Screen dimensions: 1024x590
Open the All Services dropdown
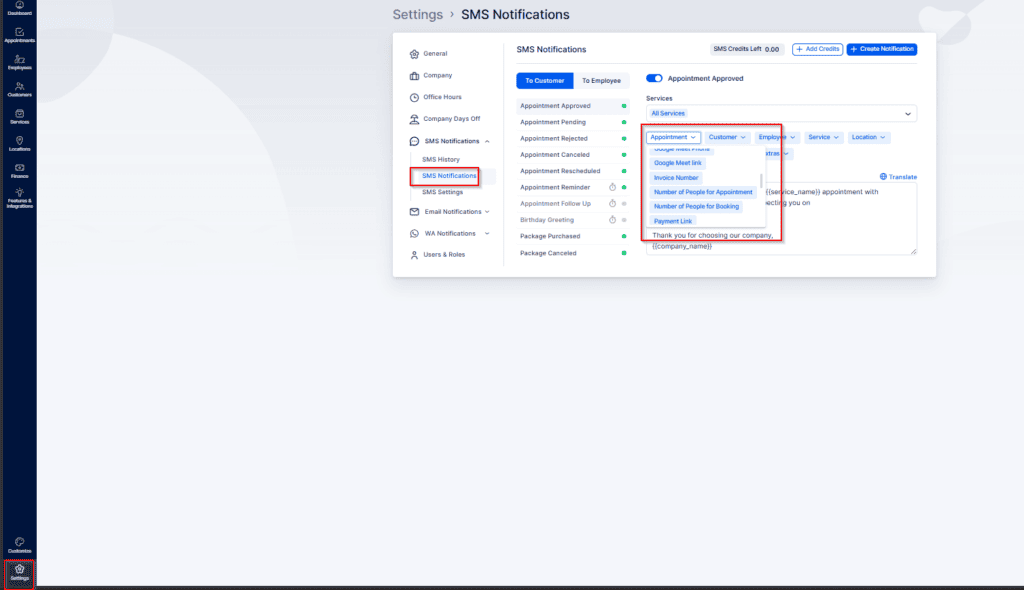(781, 114)
